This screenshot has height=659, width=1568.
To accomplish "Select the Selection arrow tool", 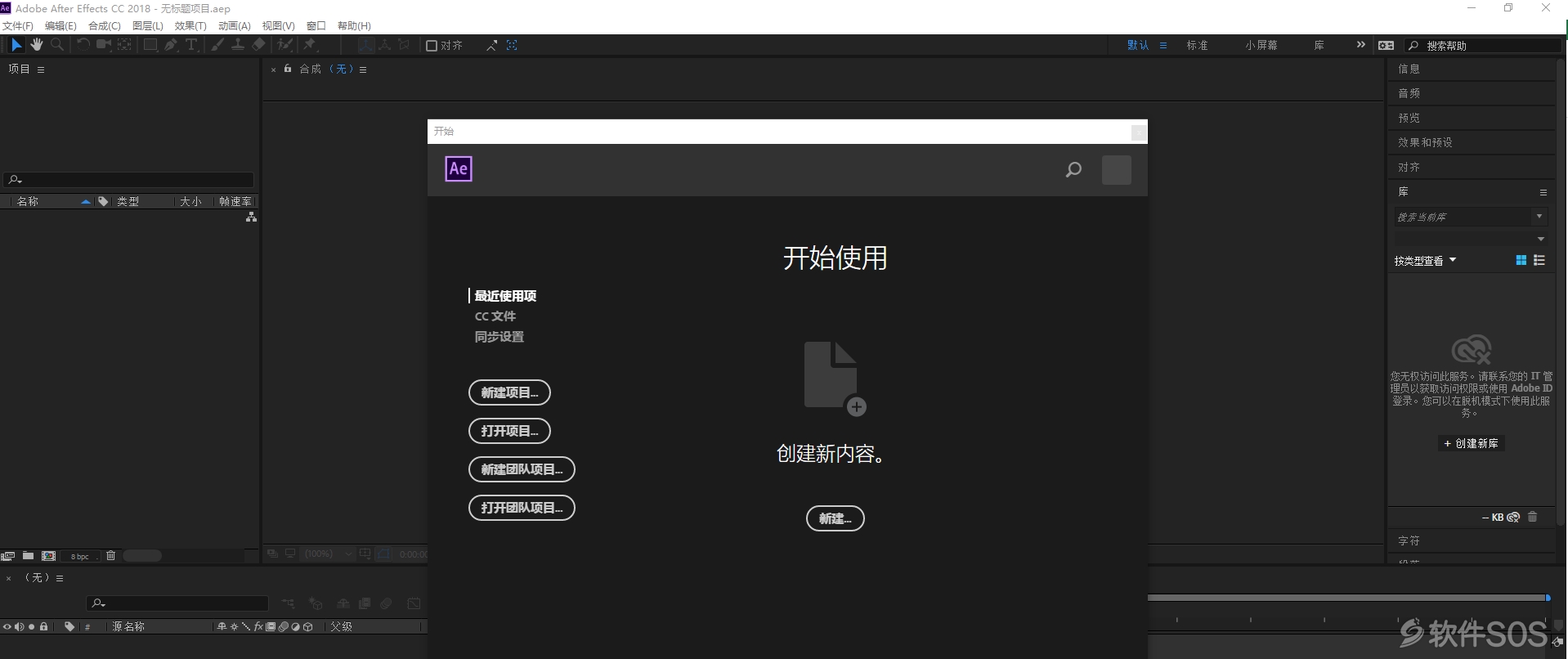I will coord(16,45).
